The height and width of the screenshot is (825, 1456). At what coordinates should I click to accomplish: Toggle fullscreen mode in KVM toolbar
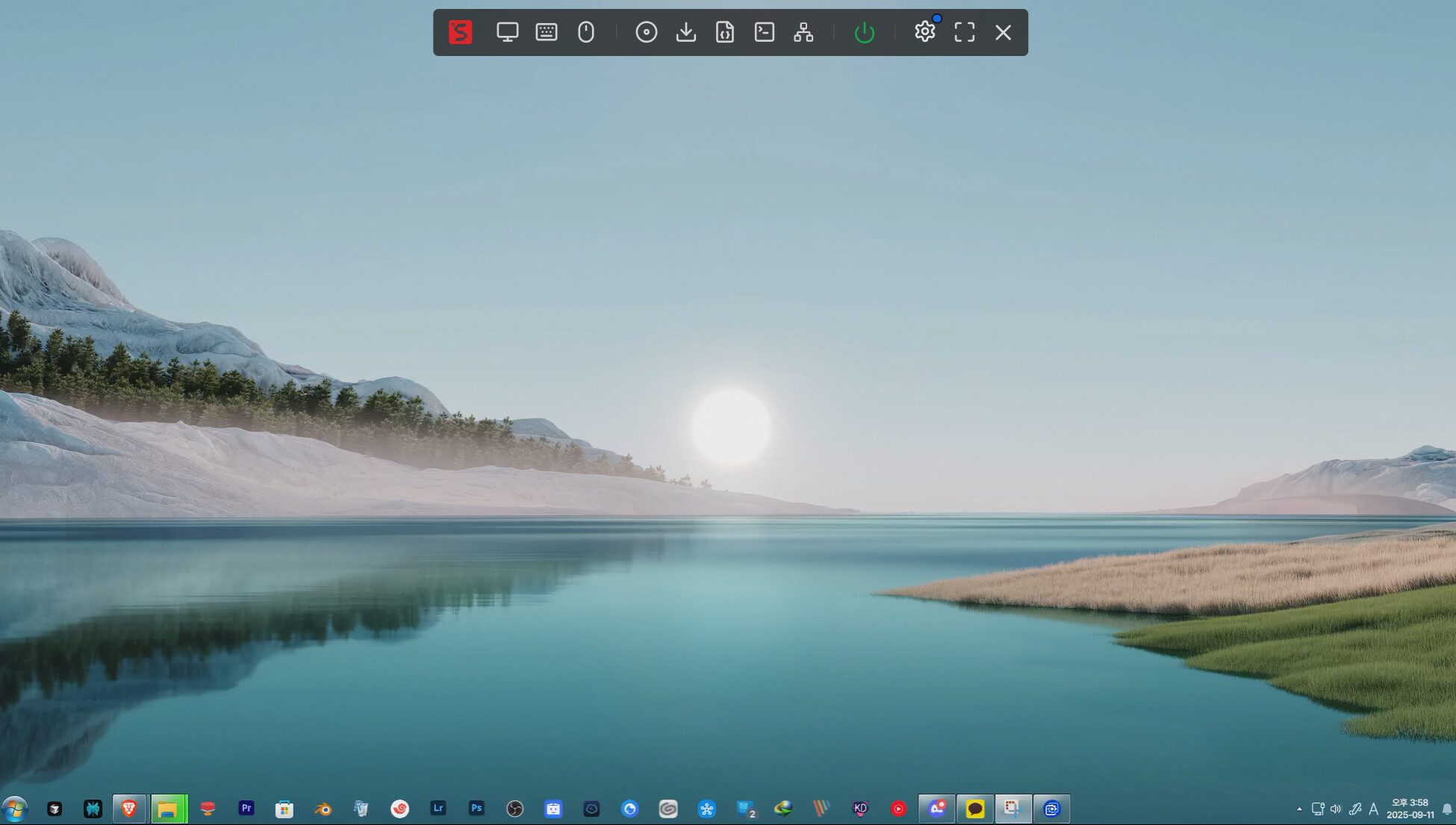coord(965,32)
